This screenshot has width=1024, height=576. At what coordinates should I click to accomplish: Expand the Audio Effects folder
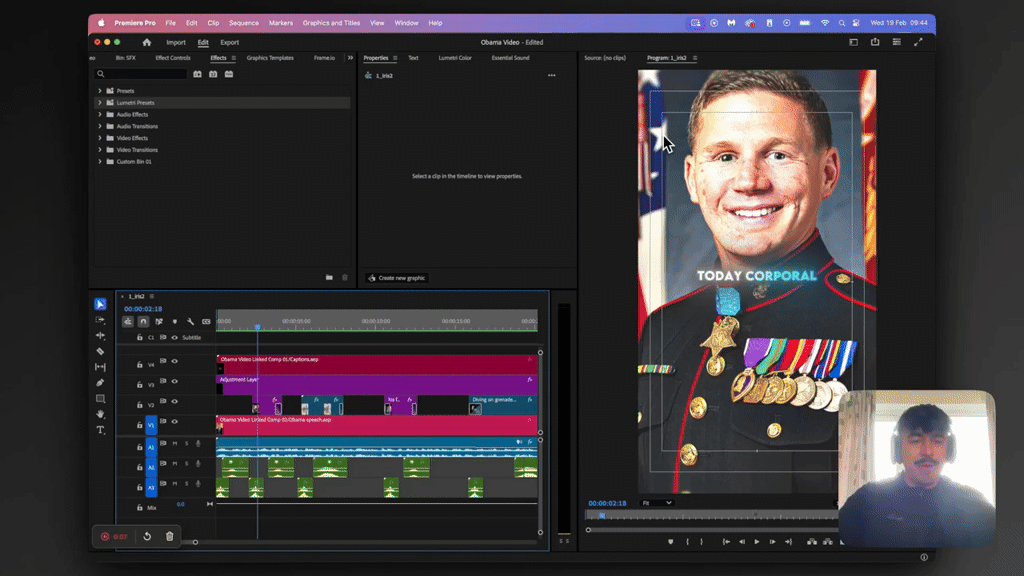100,114
